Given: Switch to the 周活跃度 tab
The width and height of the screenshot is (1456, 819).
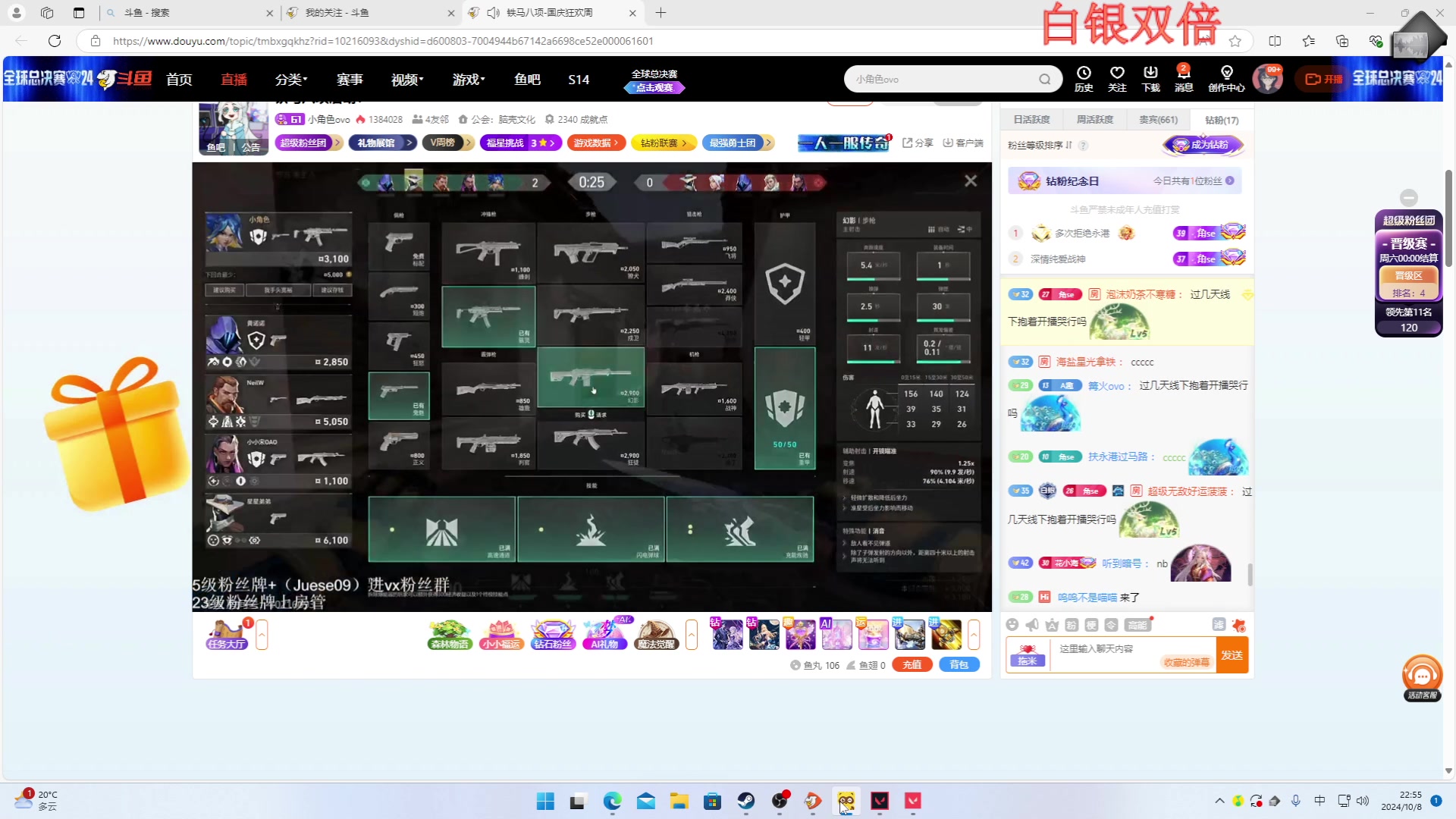Looking at the screenshot, I should tap(1095, 120).
